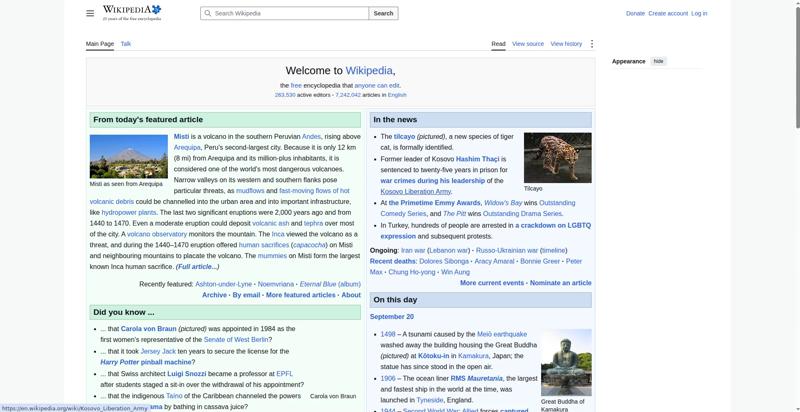Open the September 20 date link
800x412 pixels.
(392, 317)
